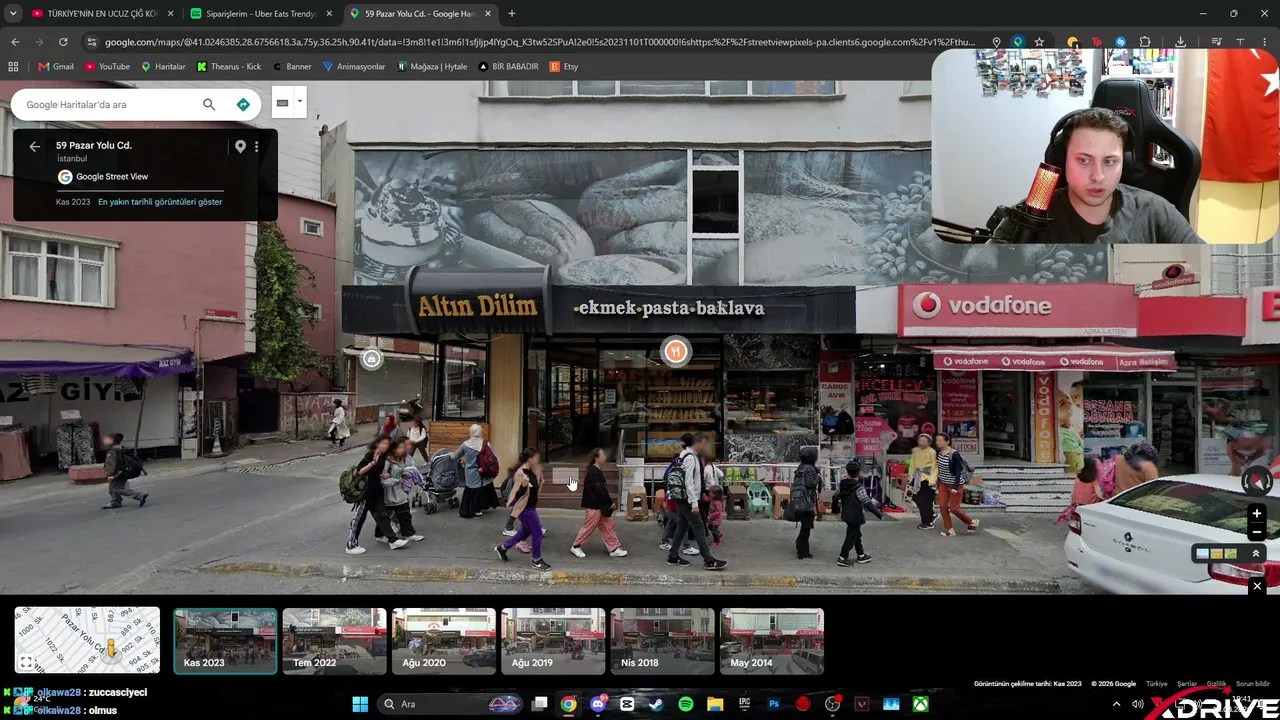The width and height of the screenshot is (1280, 720).
Task: Open Spotify from the taskbar
Action: pos(686,704)
